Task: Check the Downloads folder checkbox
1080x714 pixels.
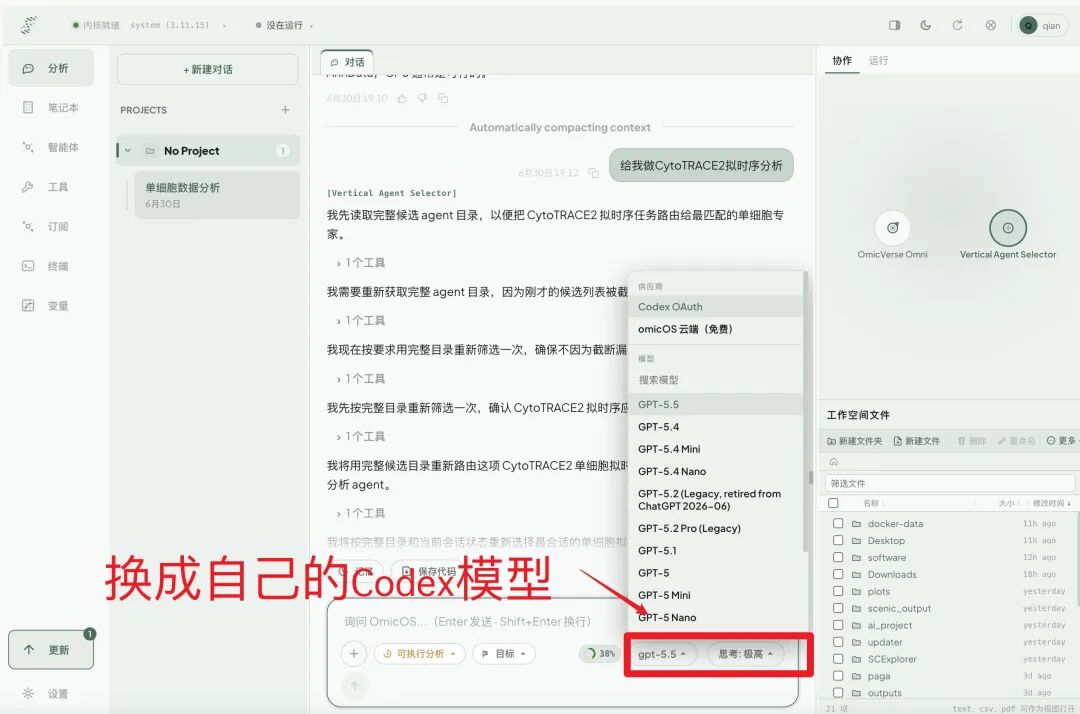Action: tap(838, 574)
